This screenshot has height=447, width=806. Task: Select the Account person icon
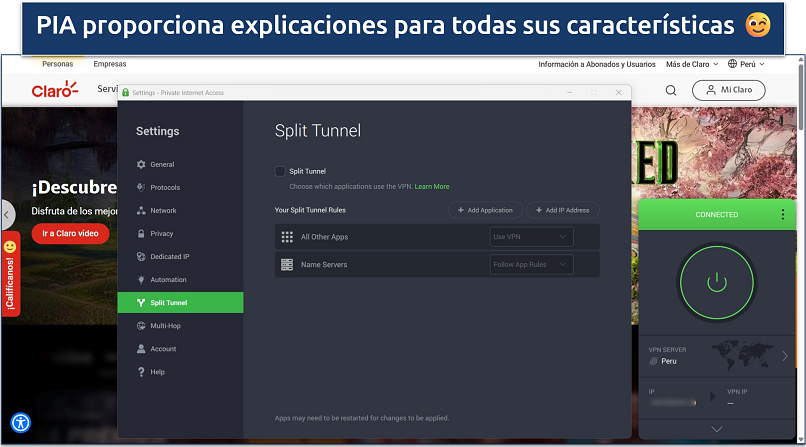[x=141, y=349]
